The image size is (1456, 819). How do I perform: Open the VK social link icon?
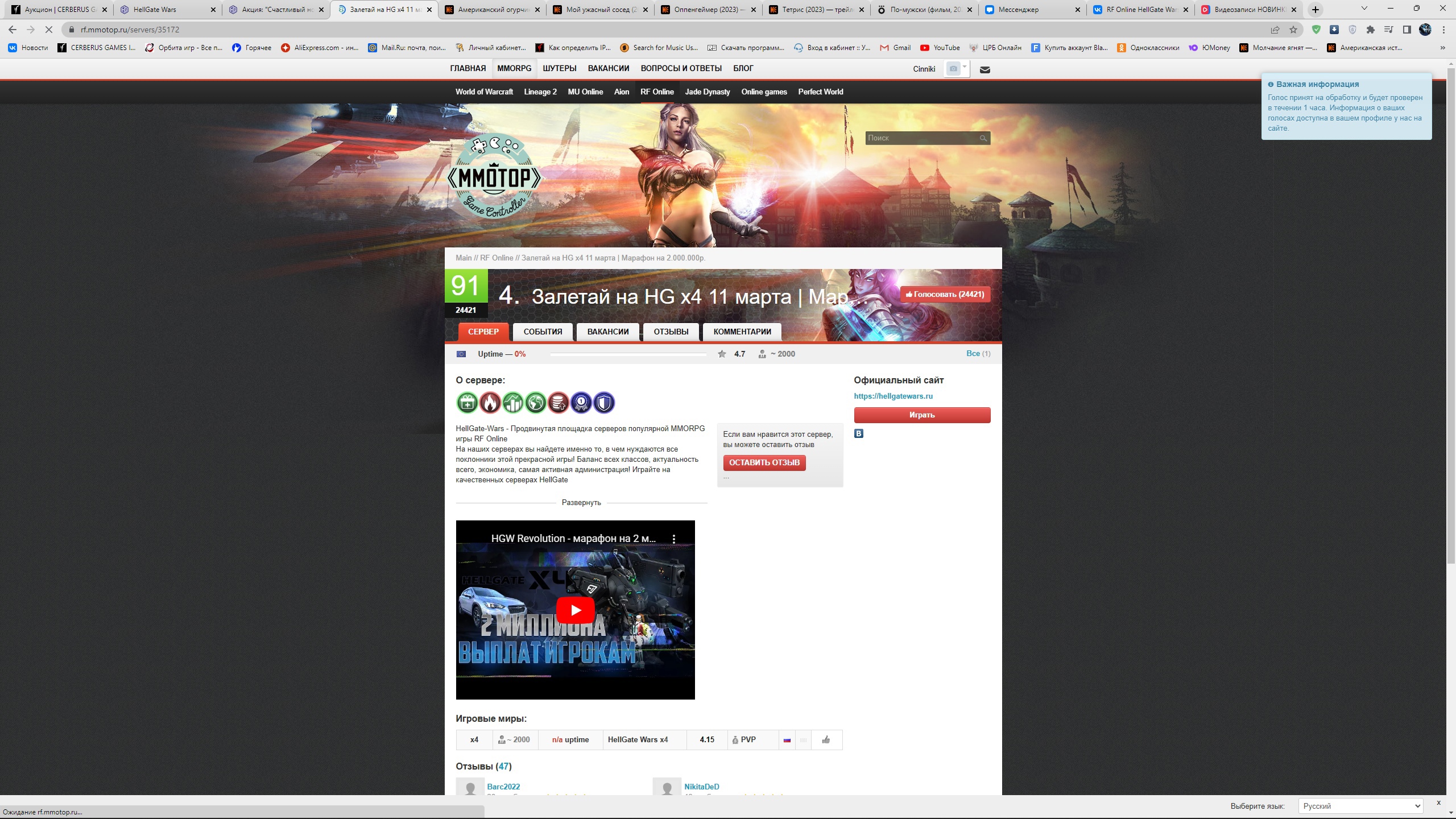(859, 433)
